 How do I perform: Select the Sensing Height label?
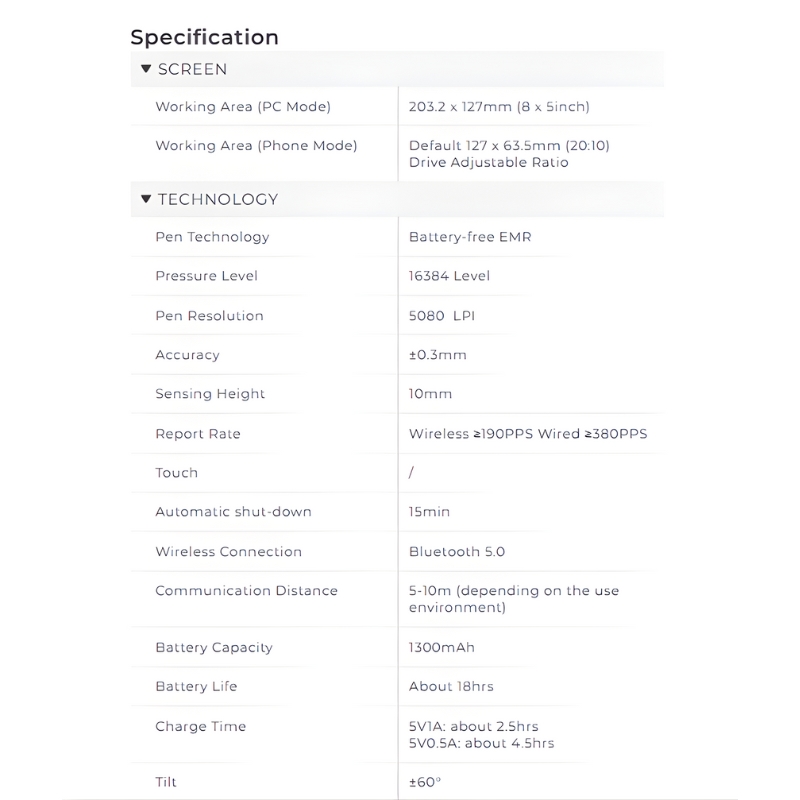click(210, 394)
